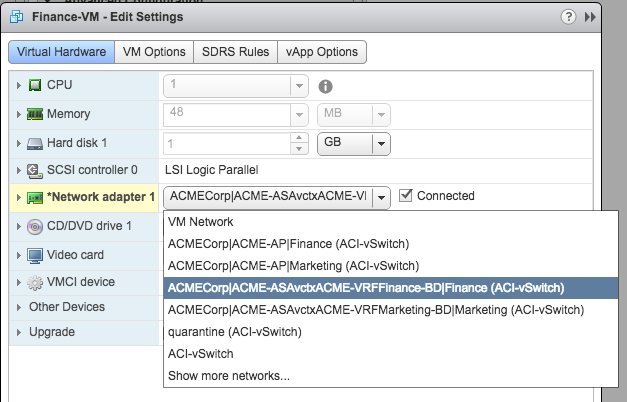Viewport: 627px width, 402px height.
Task: Switch to the VM Options tab
Action: [154, 52]
